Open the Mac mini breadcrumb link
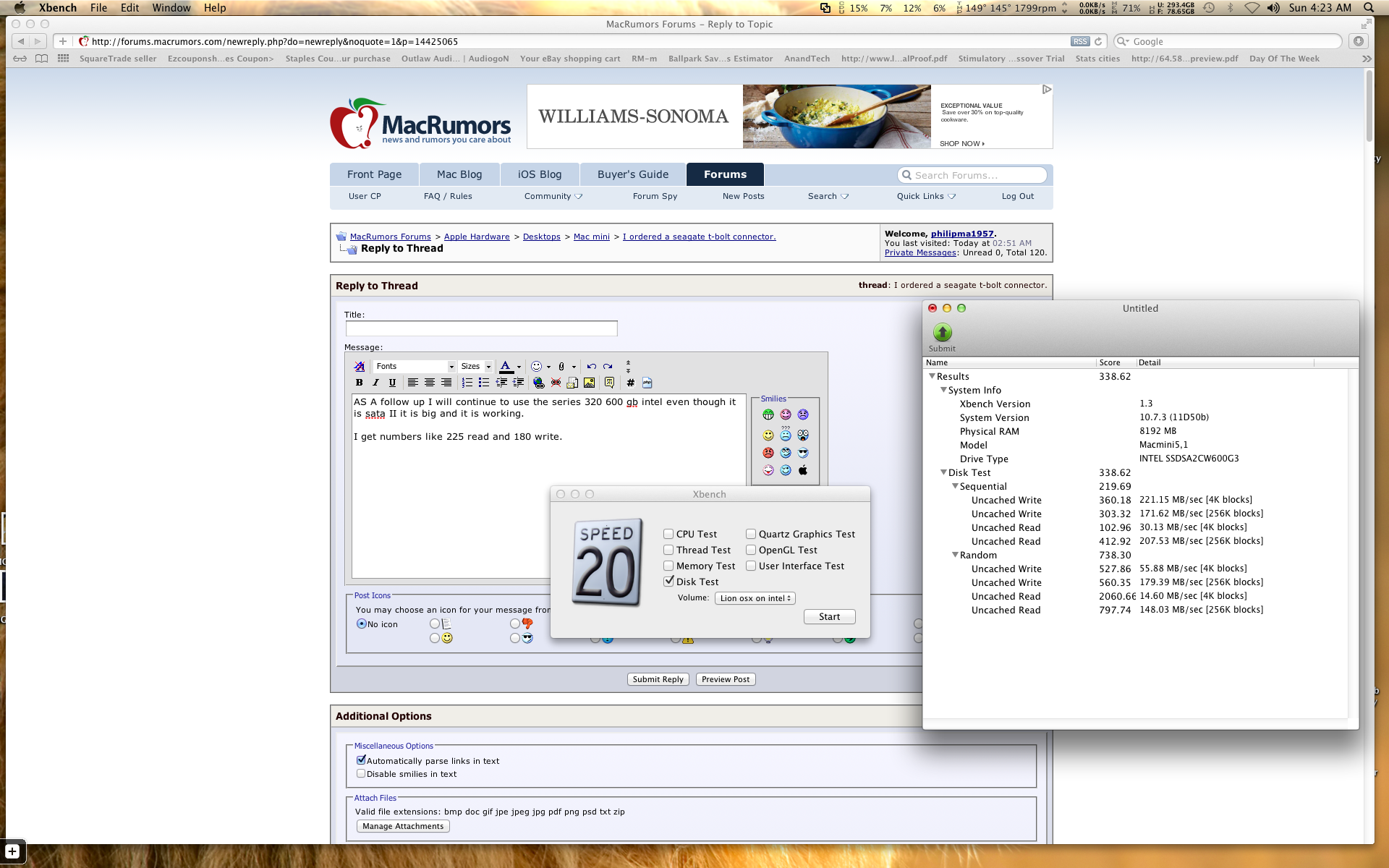Viewport: 1389px width, 868px height. pos(591,237)
